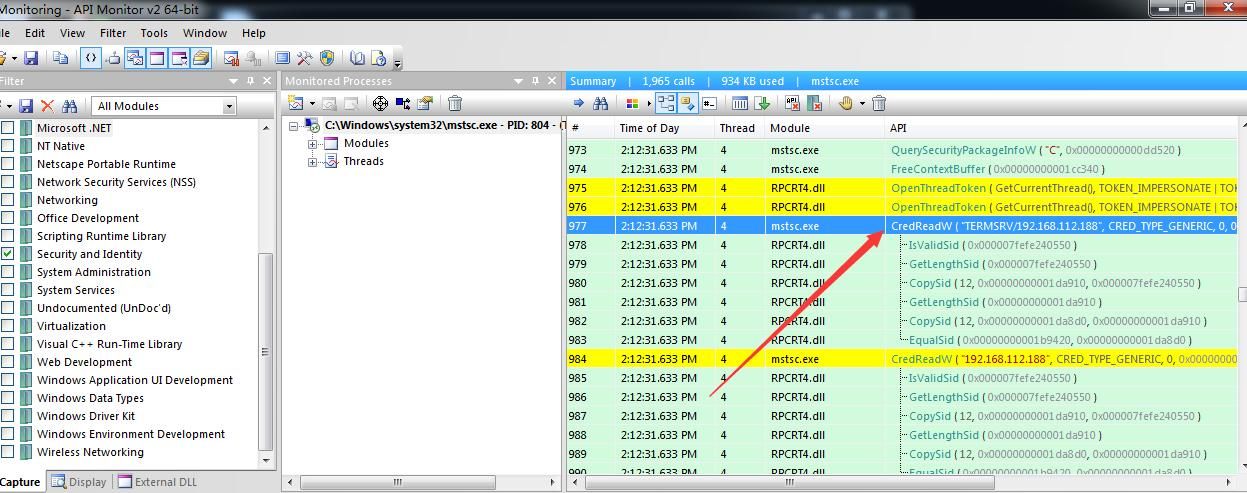Enable the Virtualization checkbox
The width and height of the screenshot is (1247, 493).
click(x=8, y=326)
